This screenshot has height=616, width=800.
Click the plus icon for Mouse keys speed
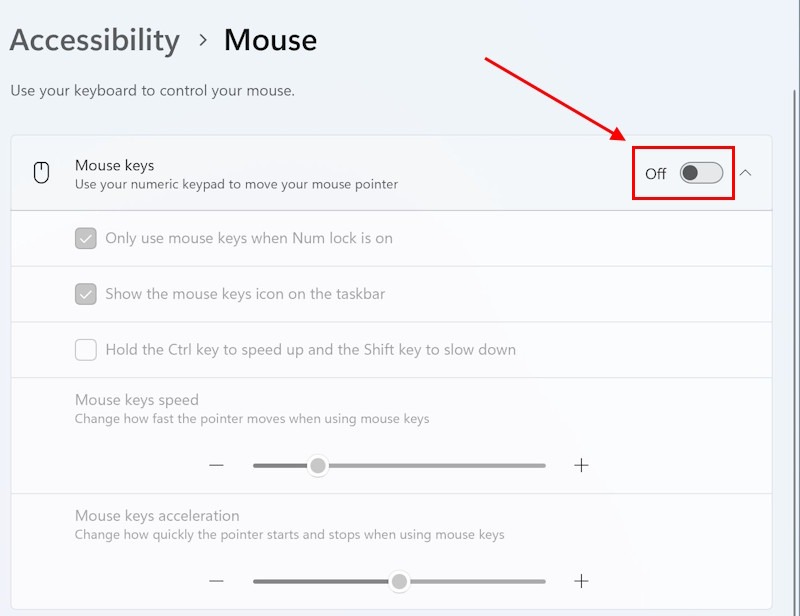click(x=581, y=465)
